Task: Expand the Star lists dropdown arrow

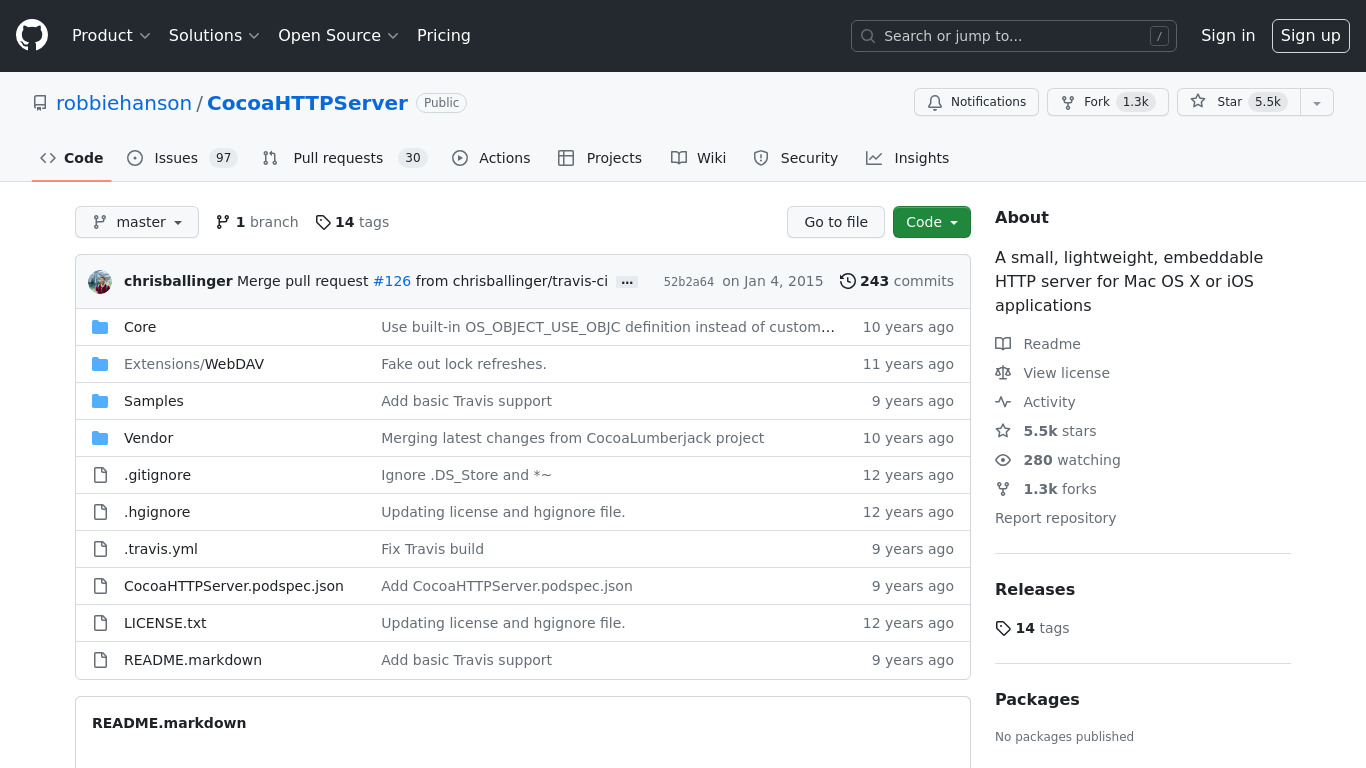Action: coord(1317,102)
